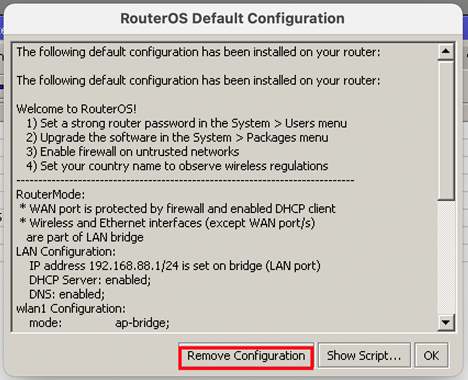Click the 'RouterMode:' heading text

click(51, 195)
